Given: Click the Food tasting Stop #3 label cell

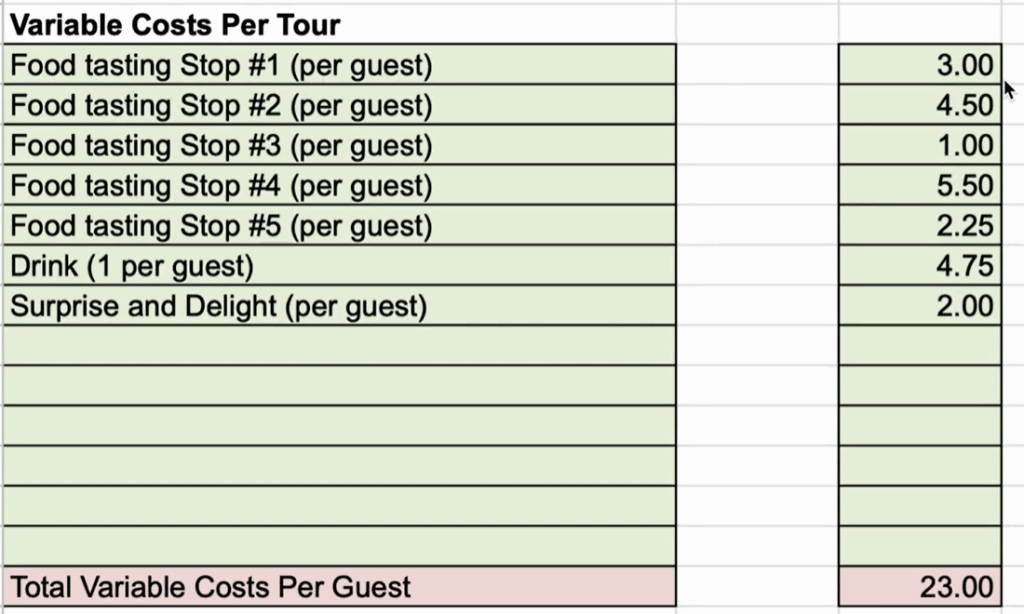Looking at the screenshot, I should click(x=339, y=145).
